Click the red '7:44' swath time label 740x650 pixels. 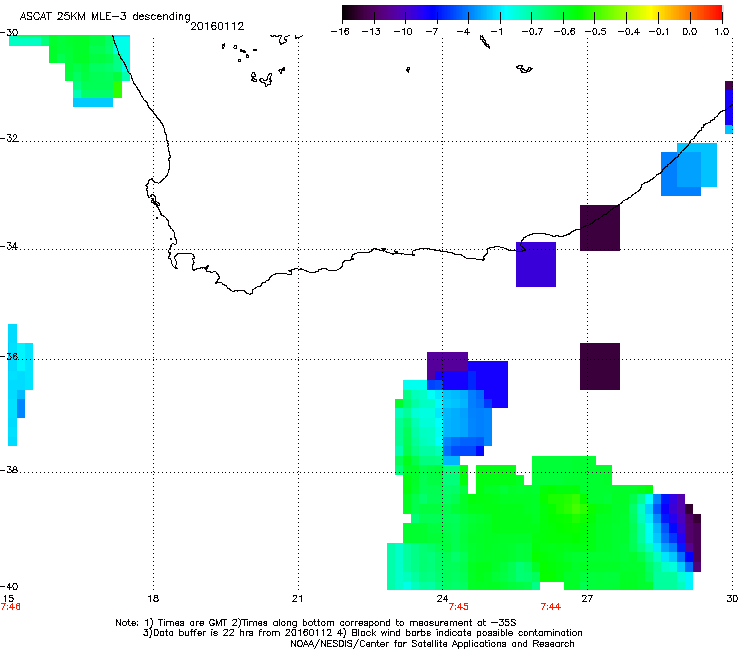tap(551, 607)
